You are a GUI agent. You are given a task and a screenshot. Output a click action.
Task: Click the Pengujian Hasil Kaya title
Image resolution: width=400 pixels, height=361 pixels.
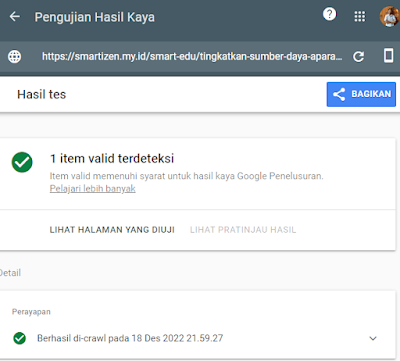[x=95, y=17]
